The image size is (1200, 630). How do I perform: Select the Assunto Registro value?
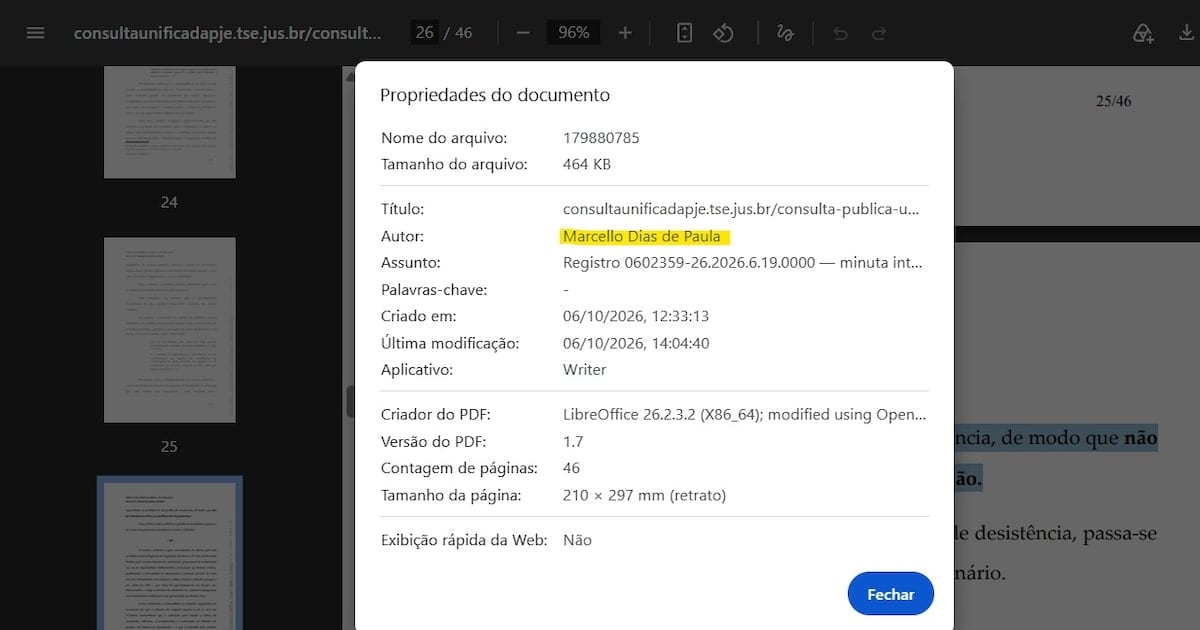(743, 263)
